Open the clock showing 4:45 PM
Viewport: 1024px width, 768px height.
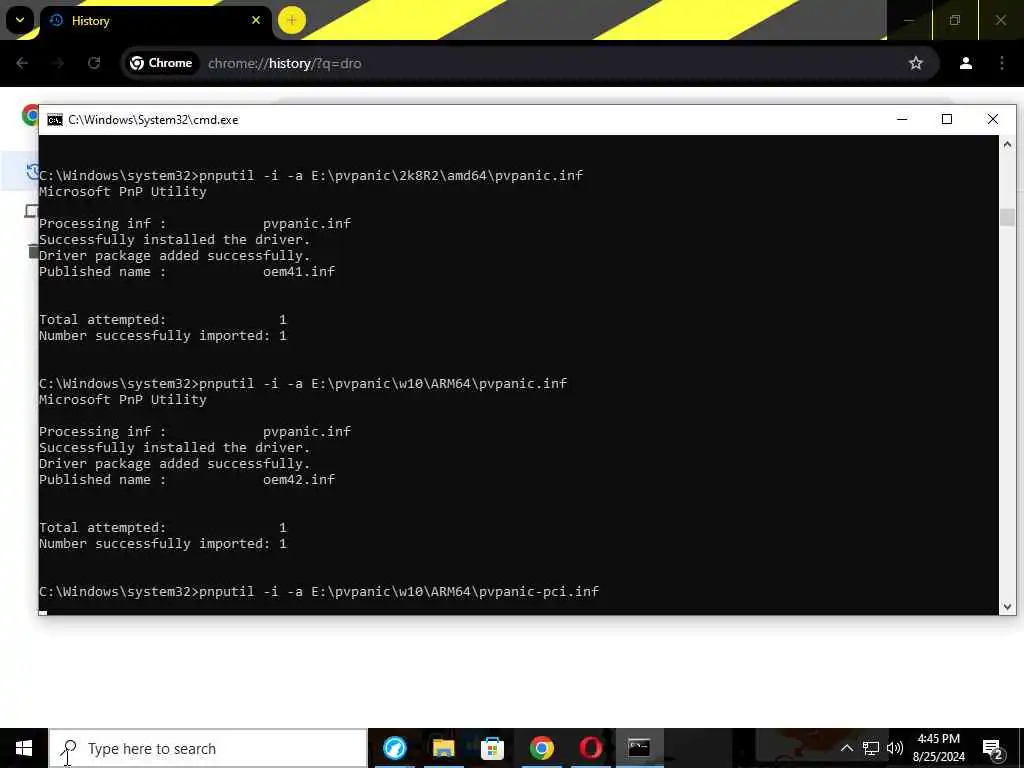[x=938, y=748]
